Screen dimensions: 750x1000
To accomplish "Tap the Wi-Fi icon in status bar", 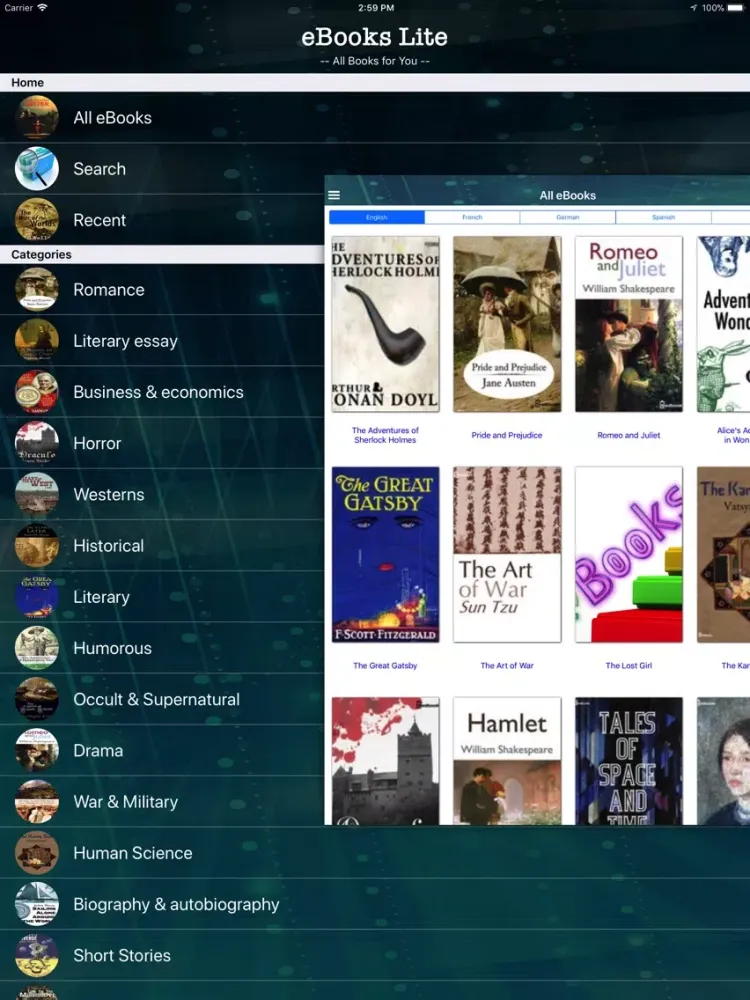I will pos(42,8).
